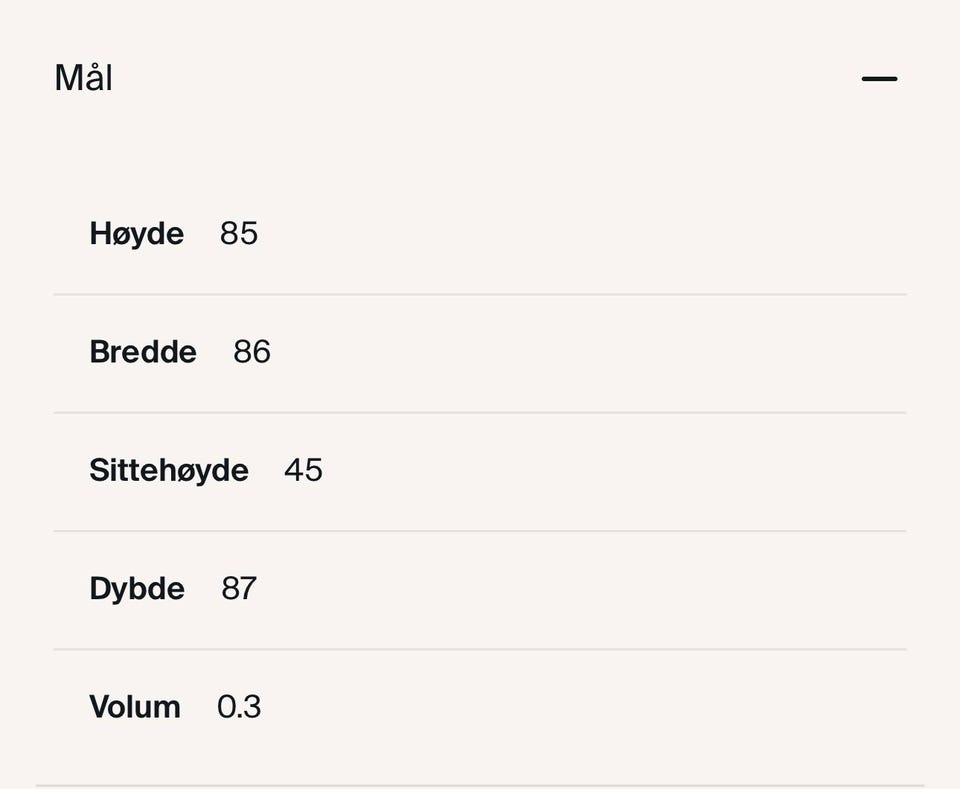960x789 pixels.
Task: Collapse the Mål section with minus icon
Action: coord(879,79)
